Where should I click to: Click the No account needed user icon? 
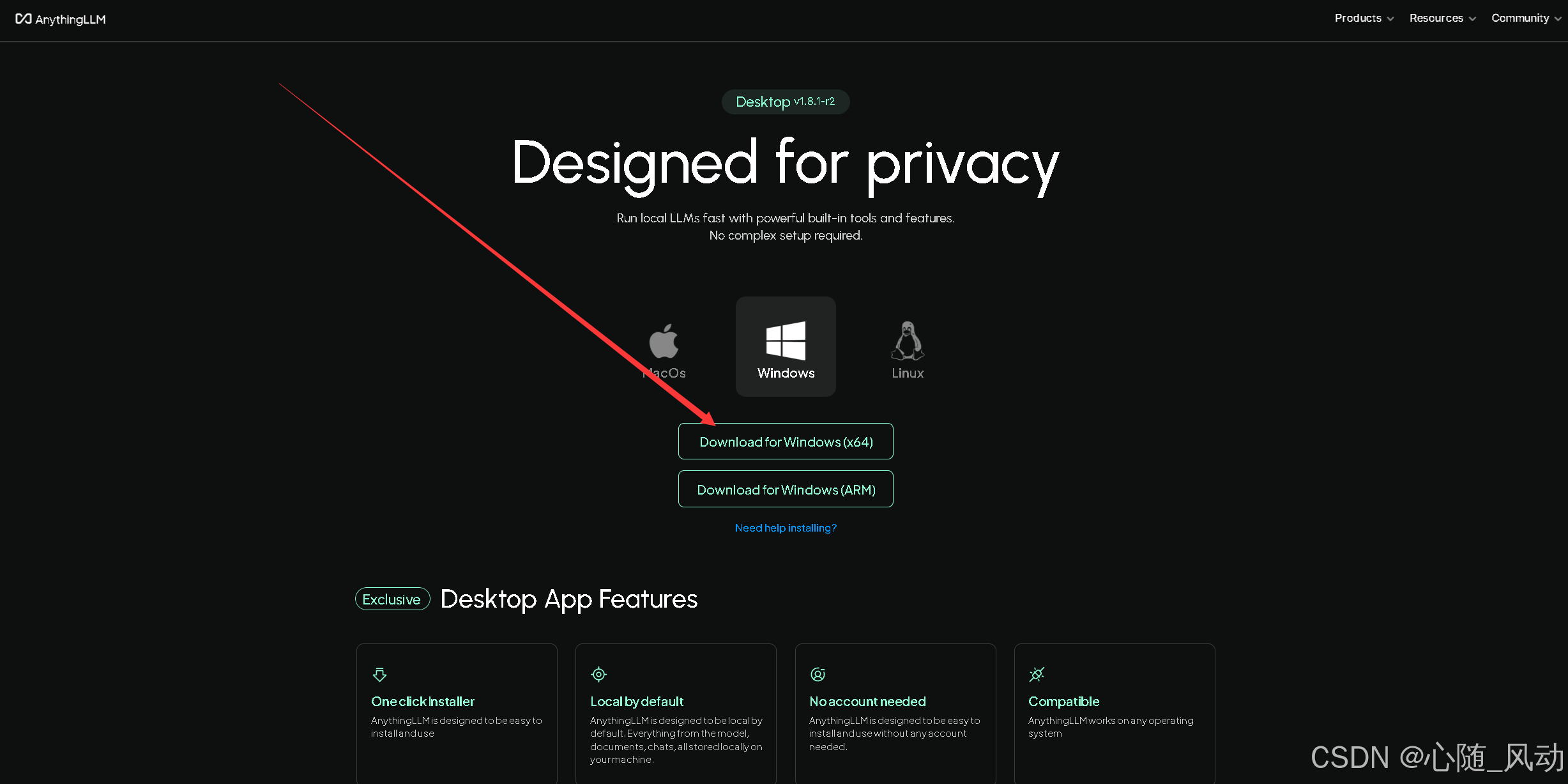click(818, 675)
